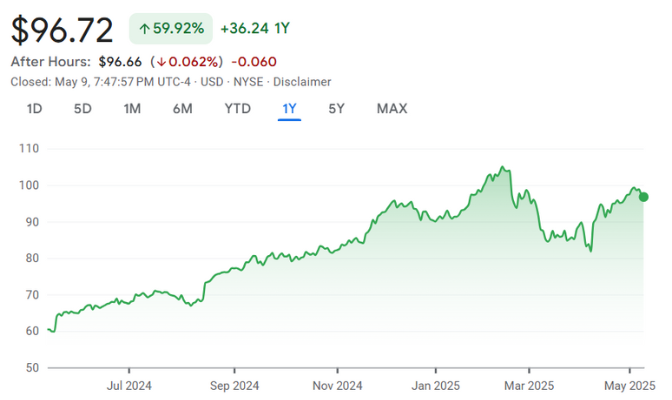Click the NYSE exchange text
The width and height of the screenshot is (672, 400).
[248, 82]
